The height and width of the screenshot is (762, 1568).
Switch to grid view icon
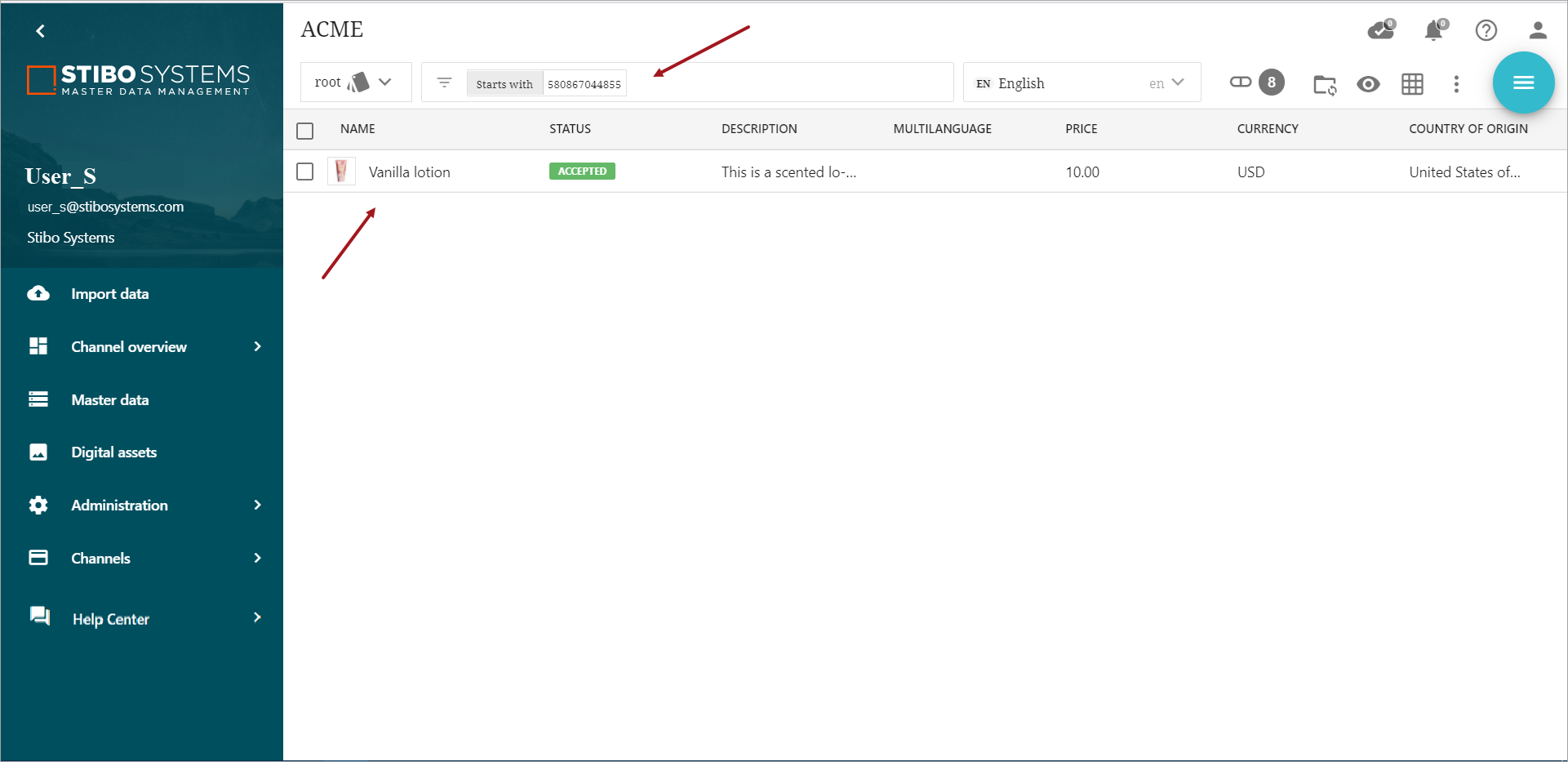pyautogui.click(x=1412, y=84)
